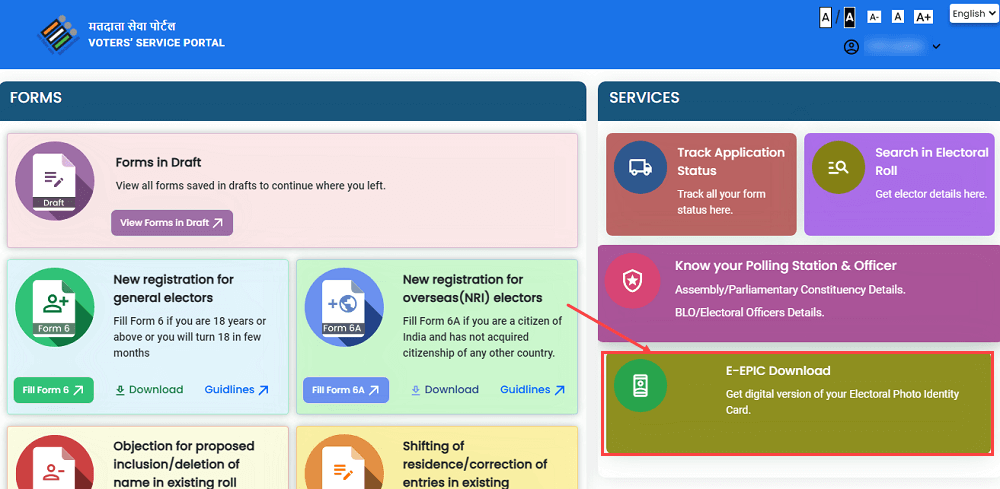1000x489 pixels.
Task: Click the E-EPIC Download card icon
Action: pos(640,386)
